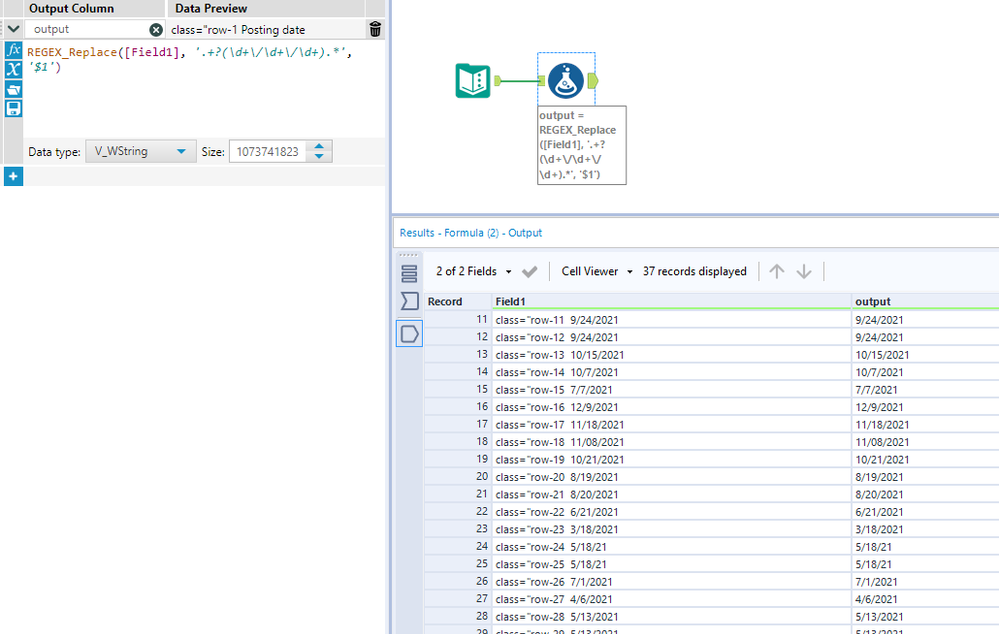Select output cell 10/7/2021
The height and width of the screenshot is (634, 999).
[925, 372]
